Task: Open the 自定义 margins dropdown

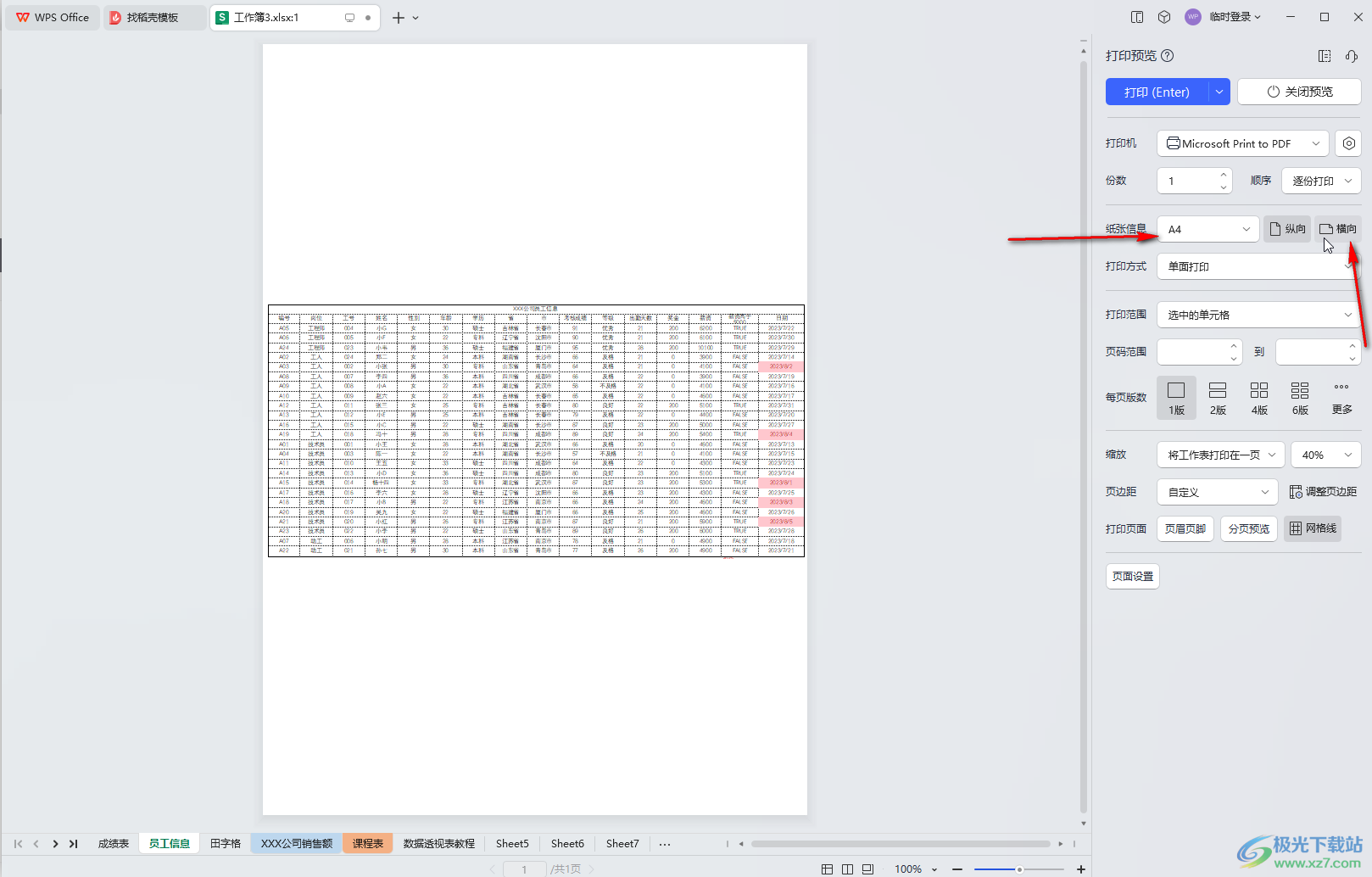Action: [x=1217, y=492]
